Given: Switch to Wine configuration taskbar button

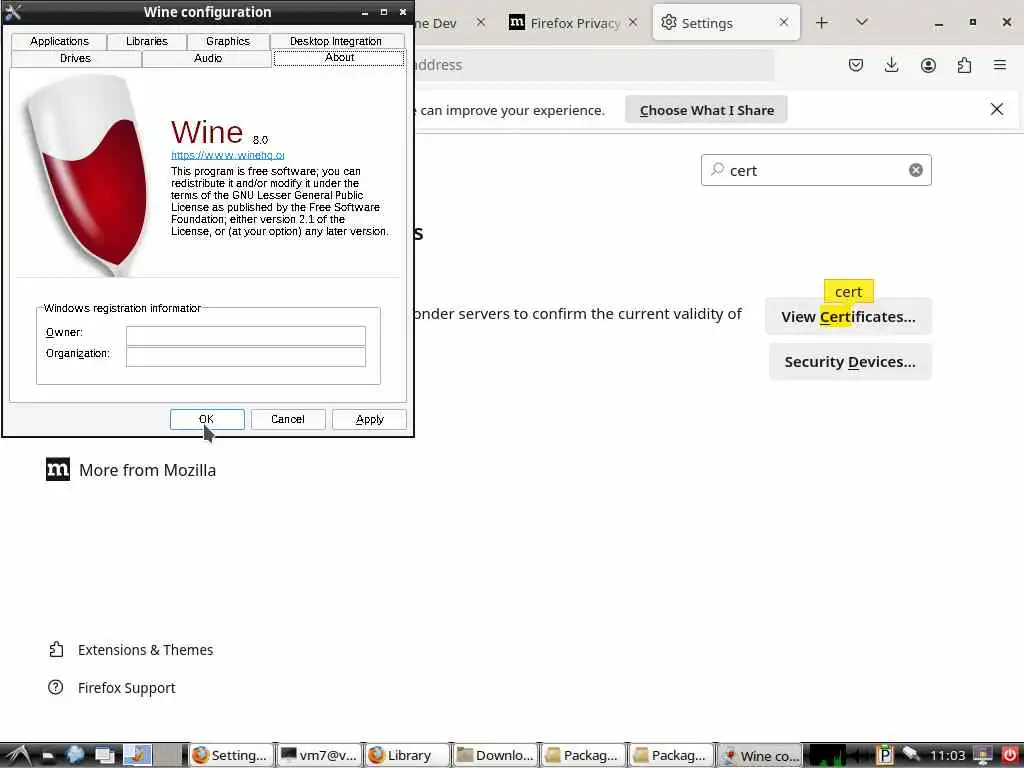Looking at the screenshot, I should (x=760, y=756).
